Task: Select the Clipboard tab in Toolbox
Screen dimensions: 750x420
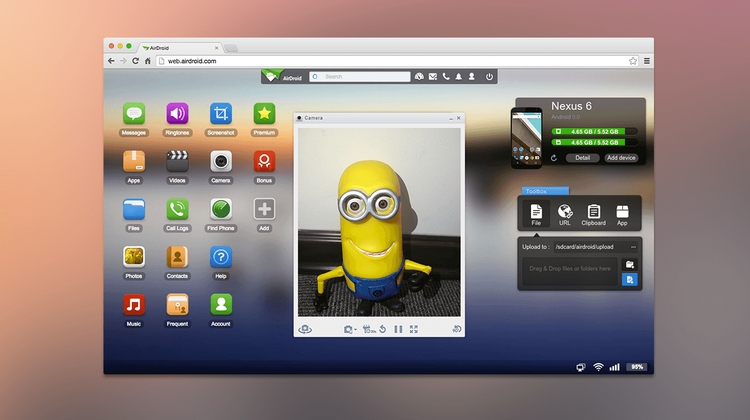Action: (x=593, y=214)
